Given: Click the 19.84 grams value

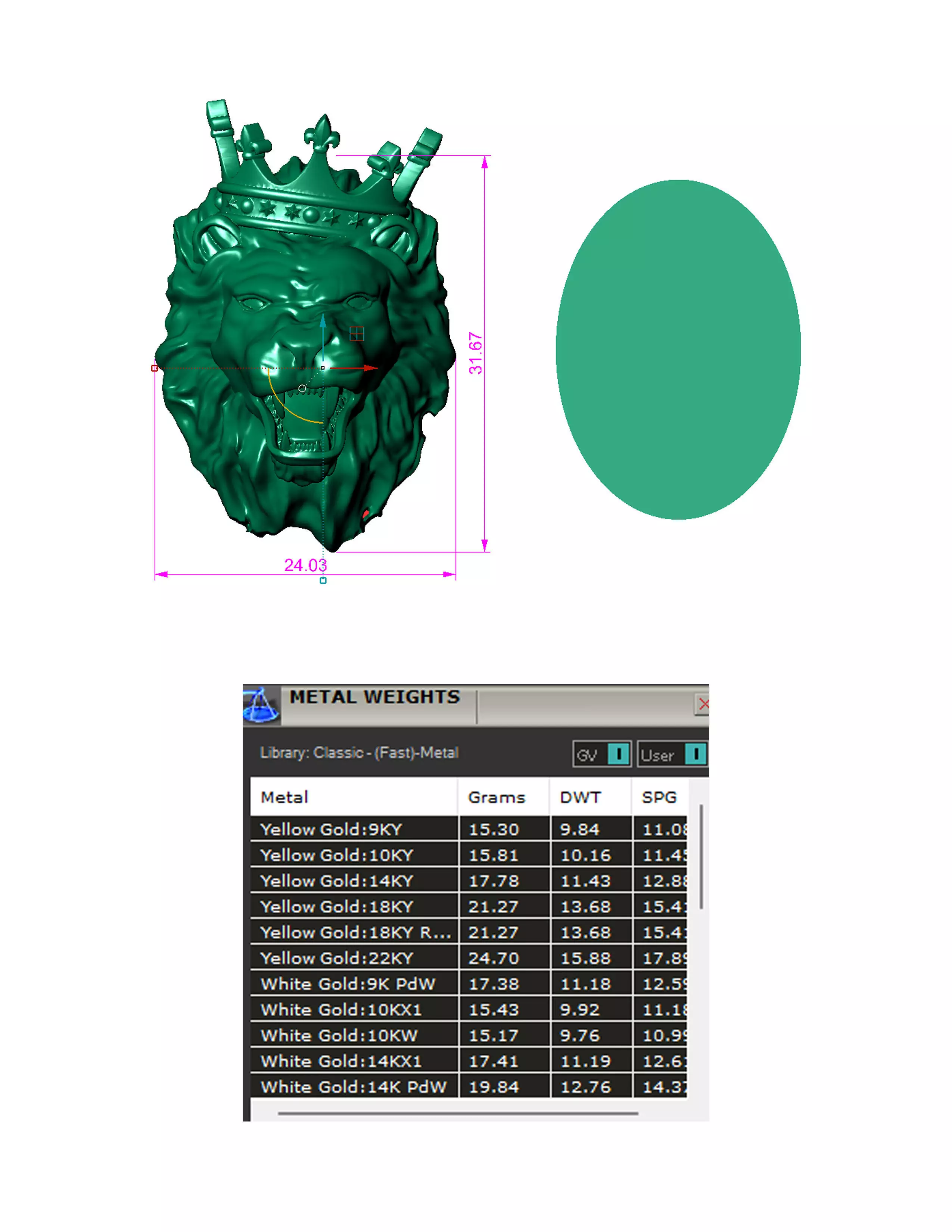Looking at the screenshot, I should click(494, 1087).
